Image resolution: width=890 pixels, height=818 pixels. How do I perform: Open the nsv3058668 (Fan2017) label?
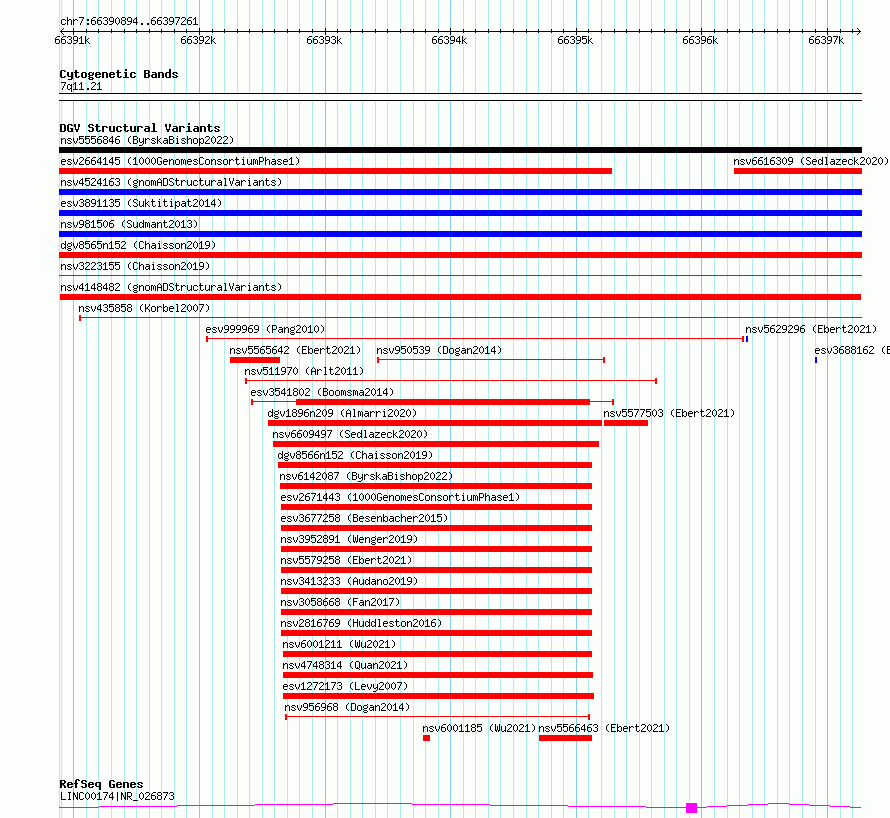pos(340,602)
